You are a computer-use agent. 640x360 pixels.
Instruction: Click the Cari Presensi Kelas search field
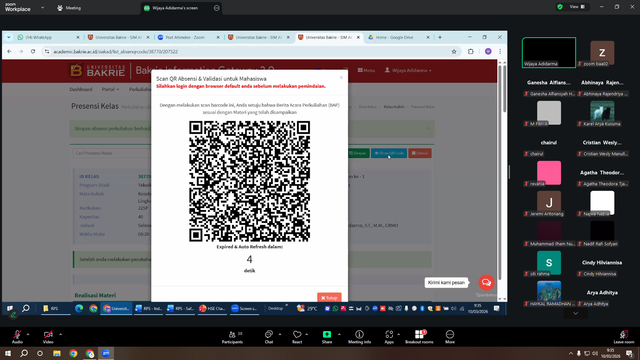point(112,153)
